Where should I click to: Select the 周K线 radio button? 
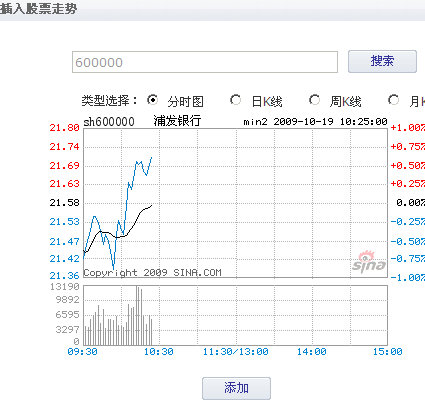(x=314, y=100)
